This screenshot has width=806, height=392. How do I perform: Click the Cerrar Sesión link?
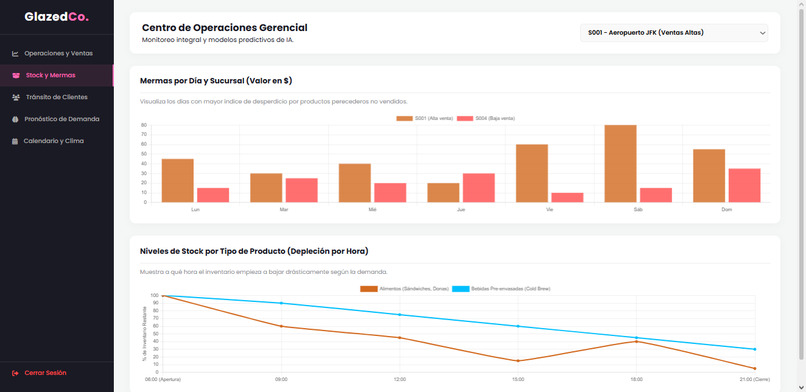45,373
